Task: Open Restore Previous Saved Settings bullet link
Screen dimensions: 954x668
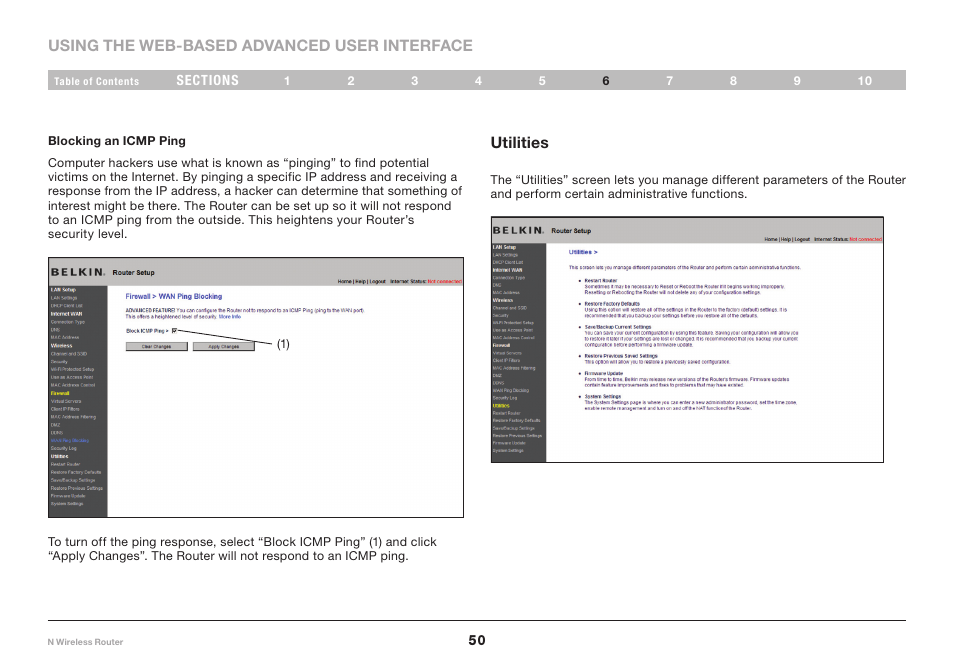Action: click(621, 357)
